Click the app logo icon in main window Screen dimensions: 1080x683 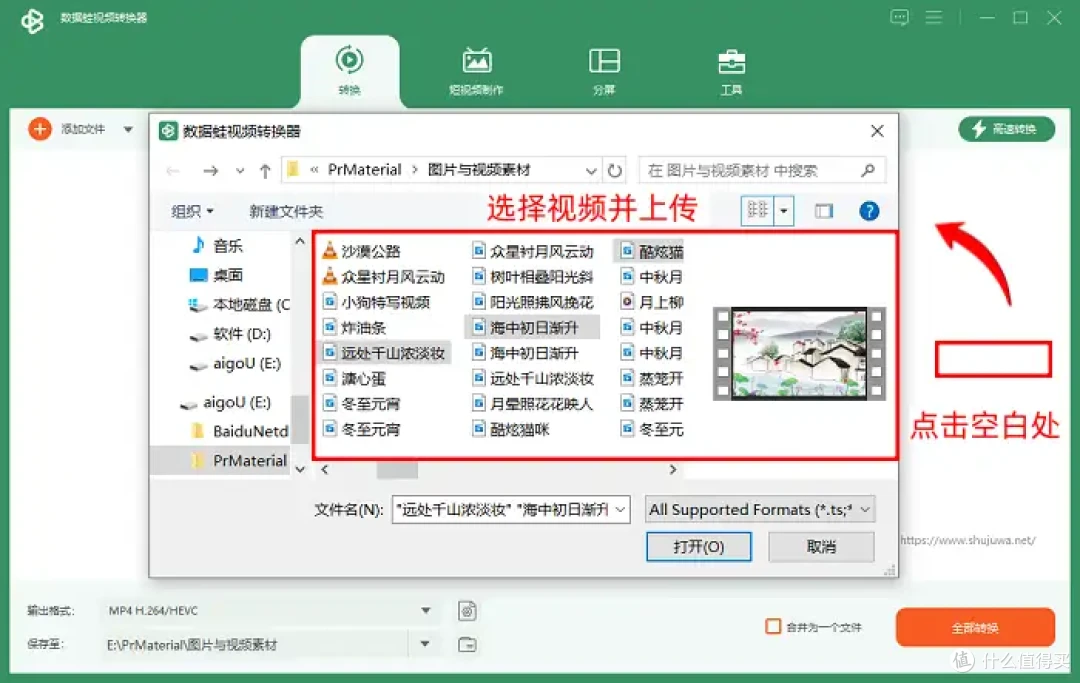coord(32,20)
